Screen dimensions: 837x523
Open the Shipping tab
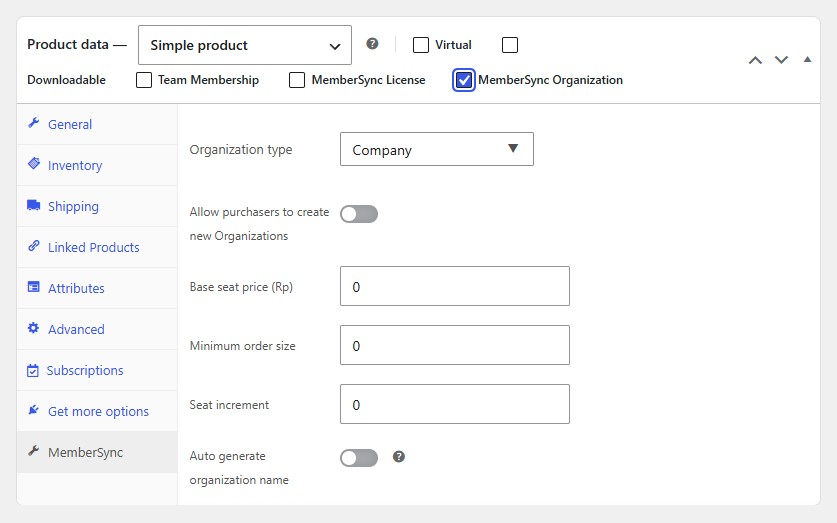point(97,207)
